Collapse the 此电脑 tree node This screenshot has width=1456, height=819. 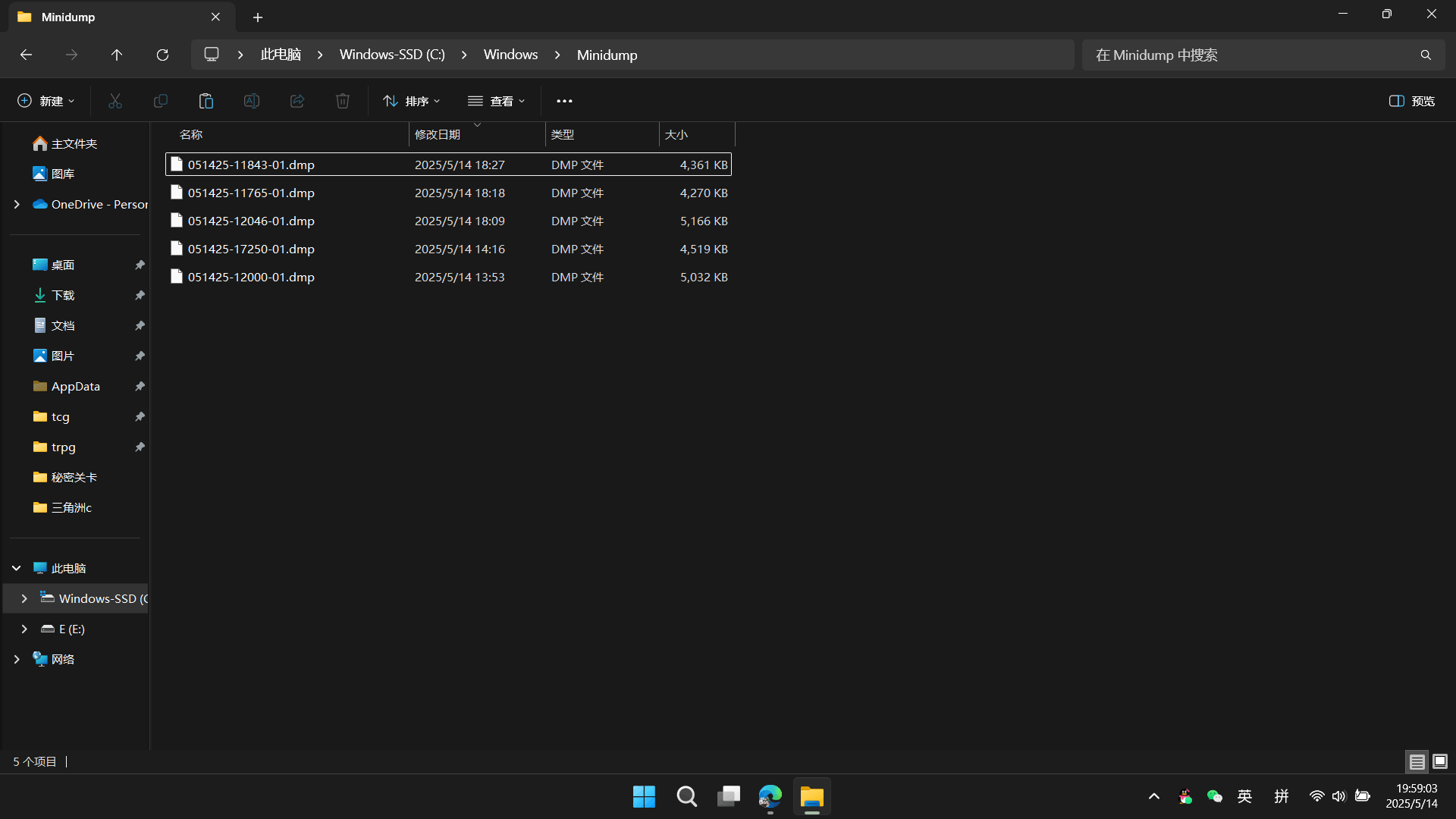17,568
